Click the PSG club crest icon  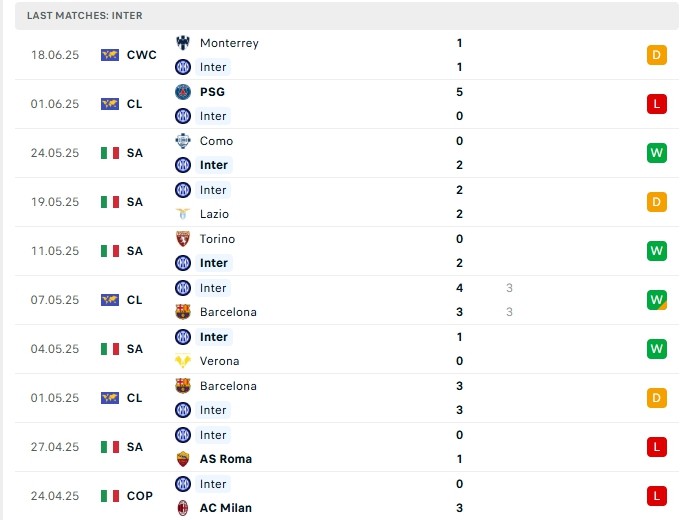click(x=182, y=92)
